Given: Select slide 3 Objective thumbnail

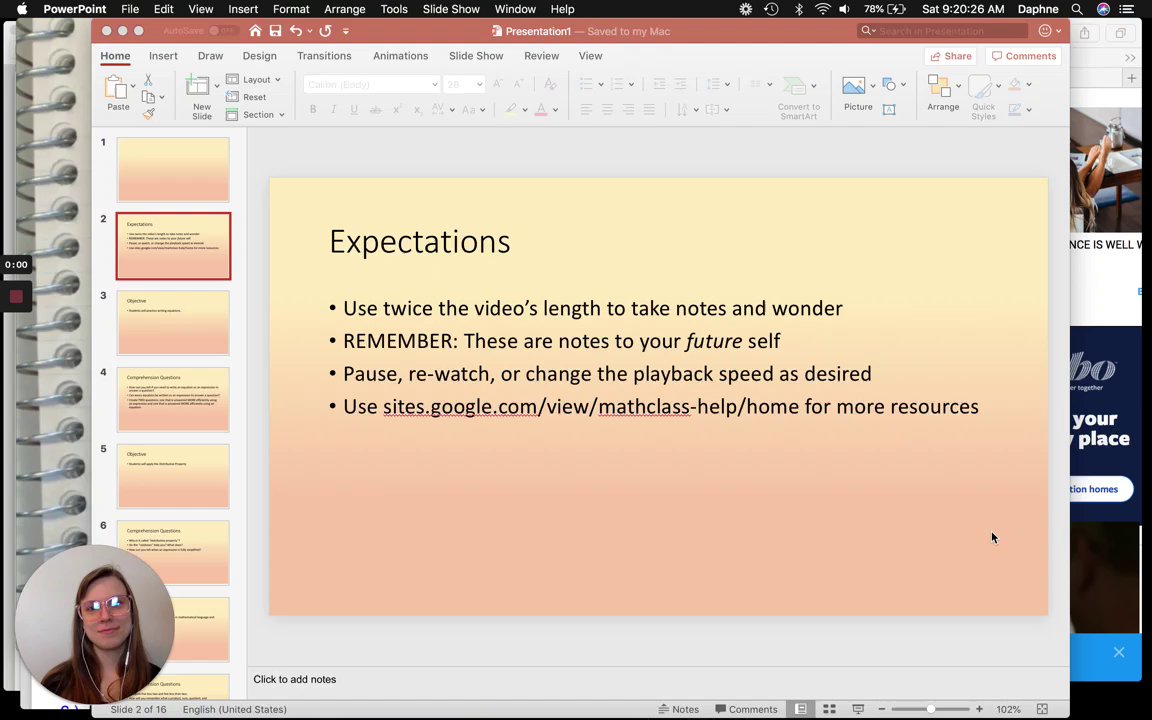Looking at the screenshot, I should (x=173, y=323).
